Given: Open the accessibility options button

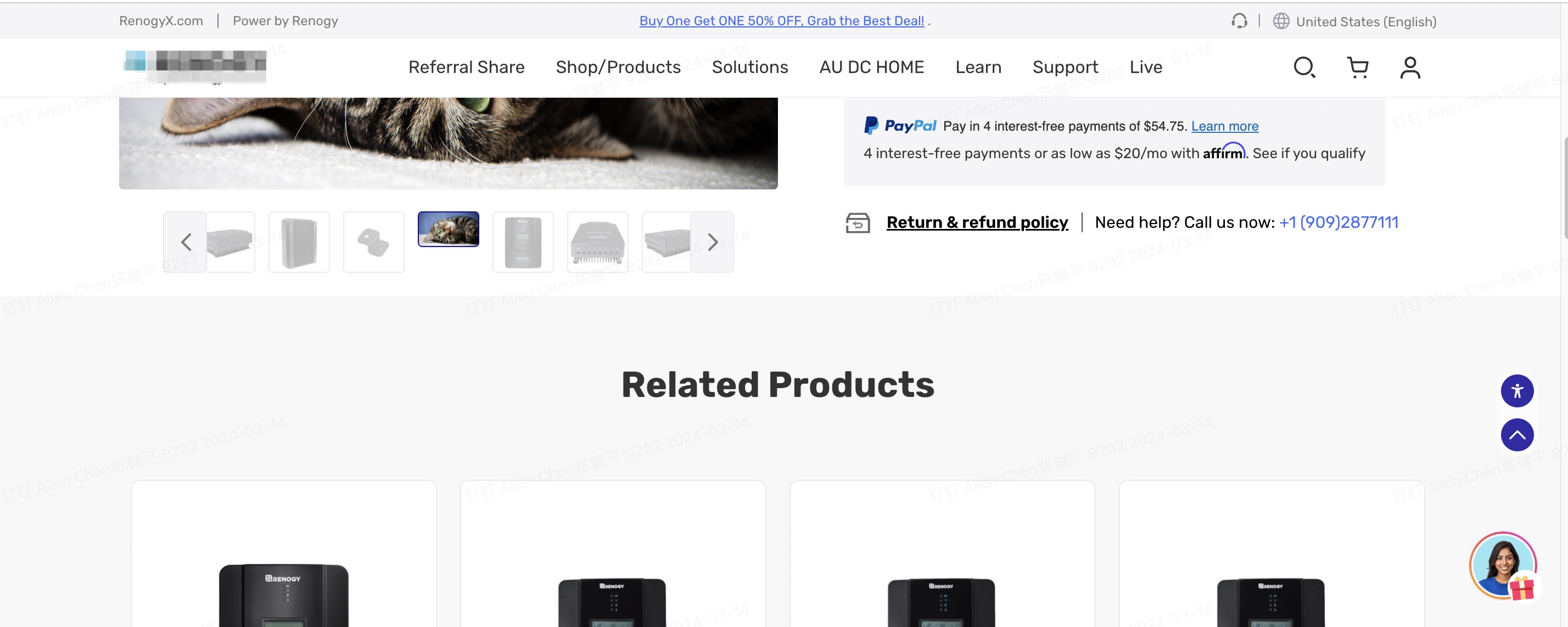Looking at the screenshot, I should tap(1516, 391).
